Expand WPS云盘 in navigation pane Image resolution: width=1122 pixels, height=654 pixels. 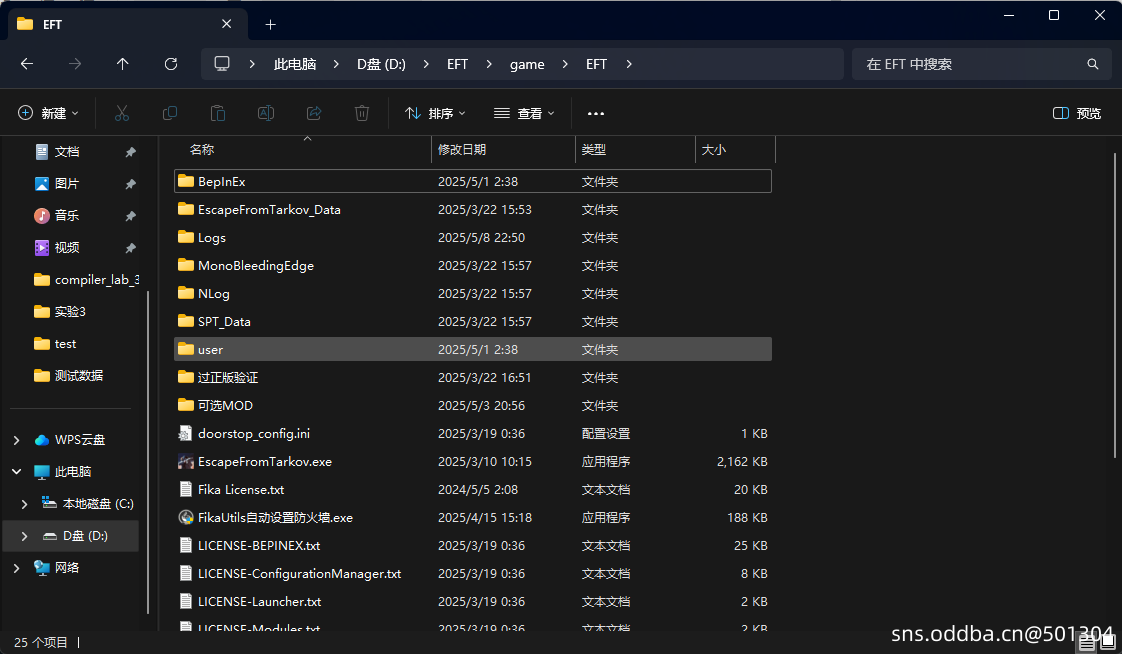16,440
